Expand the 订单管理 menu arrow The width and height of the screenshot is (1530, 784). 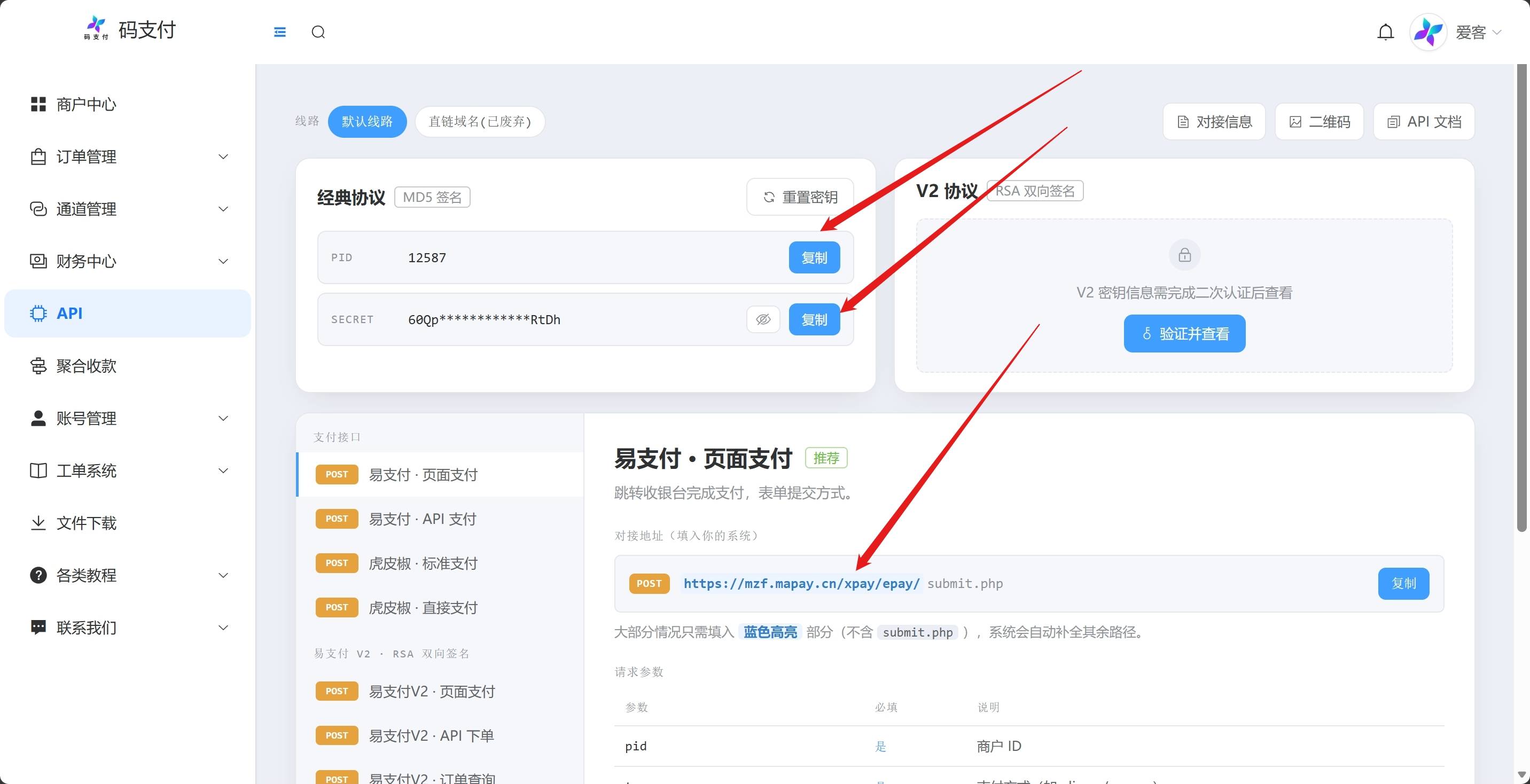[x=223, y=157]
